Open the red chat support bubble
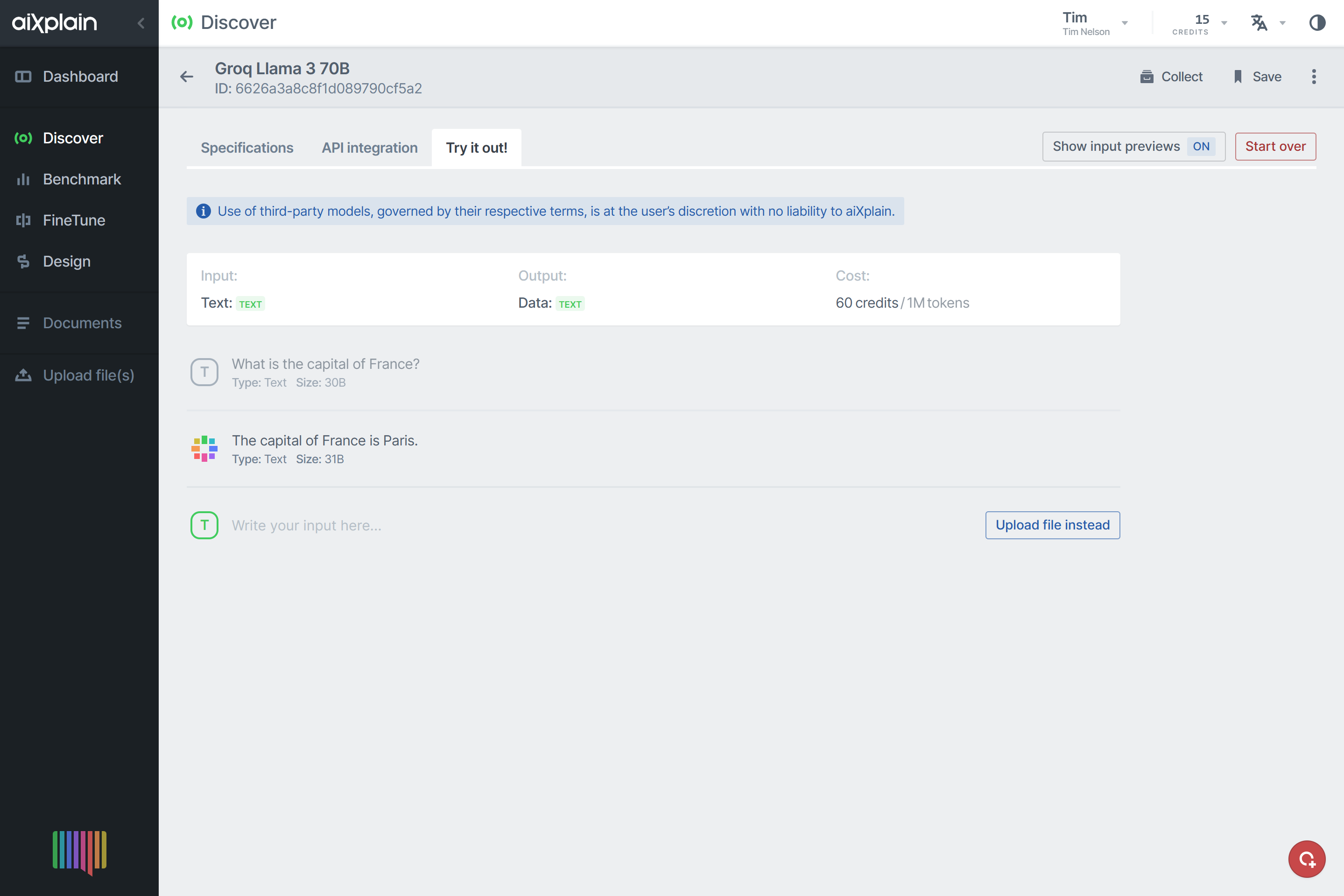The image size is (1344, 896). coord(1306,859)
